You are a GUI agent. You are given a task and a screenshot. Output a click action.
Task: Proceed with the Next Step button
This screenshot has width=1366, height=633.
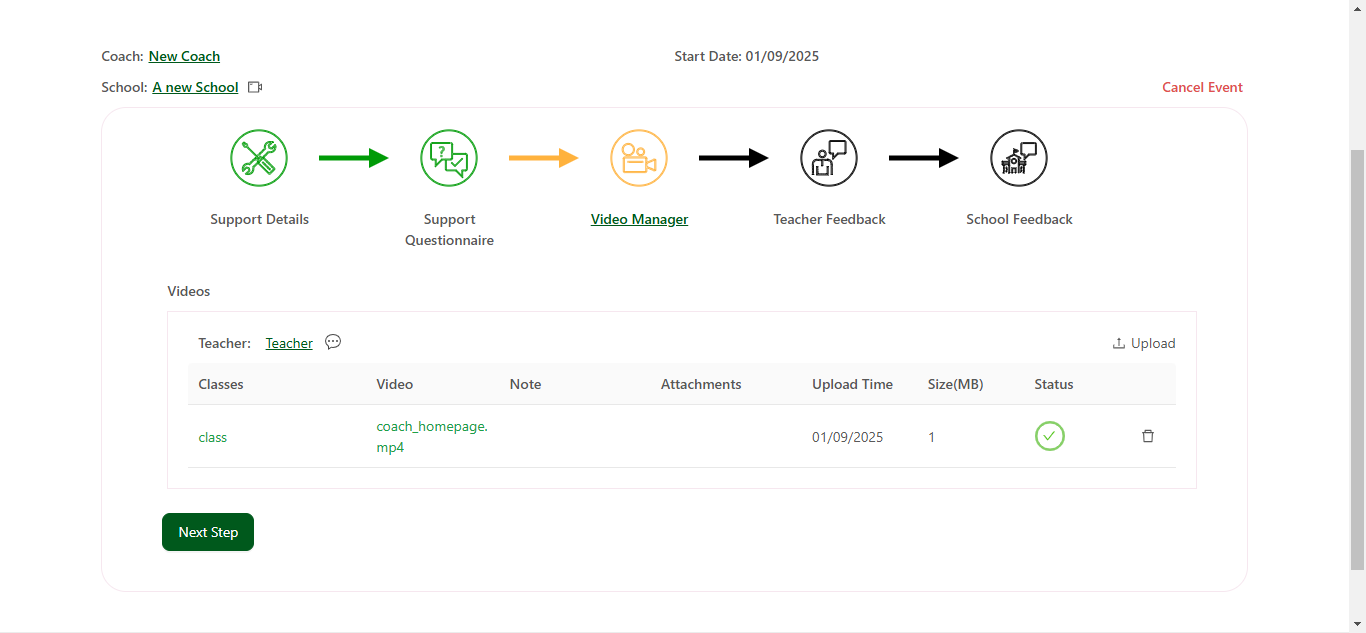click(x=208, y=532)
